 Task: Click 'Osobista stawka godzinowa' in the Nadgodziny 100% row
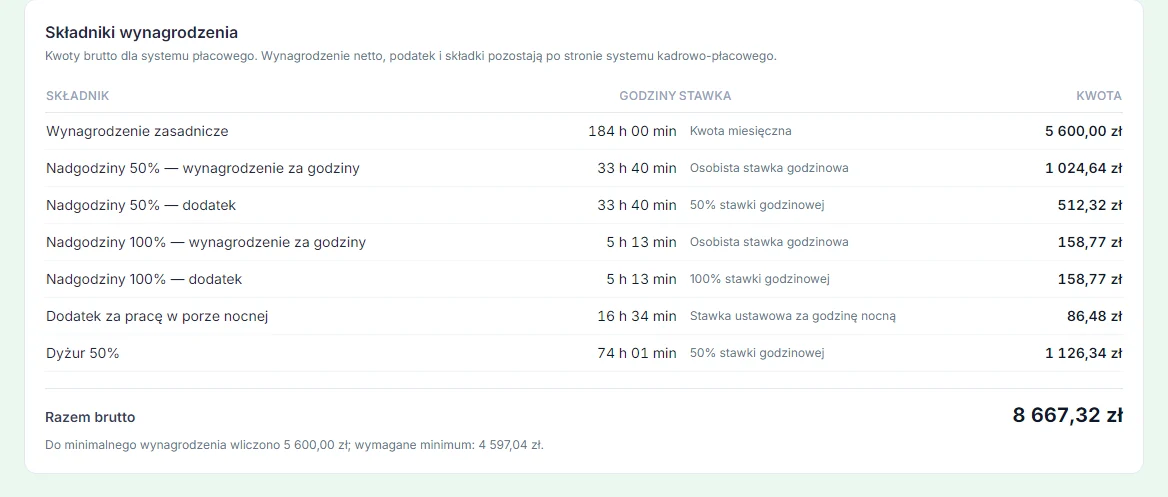(769, 242)
